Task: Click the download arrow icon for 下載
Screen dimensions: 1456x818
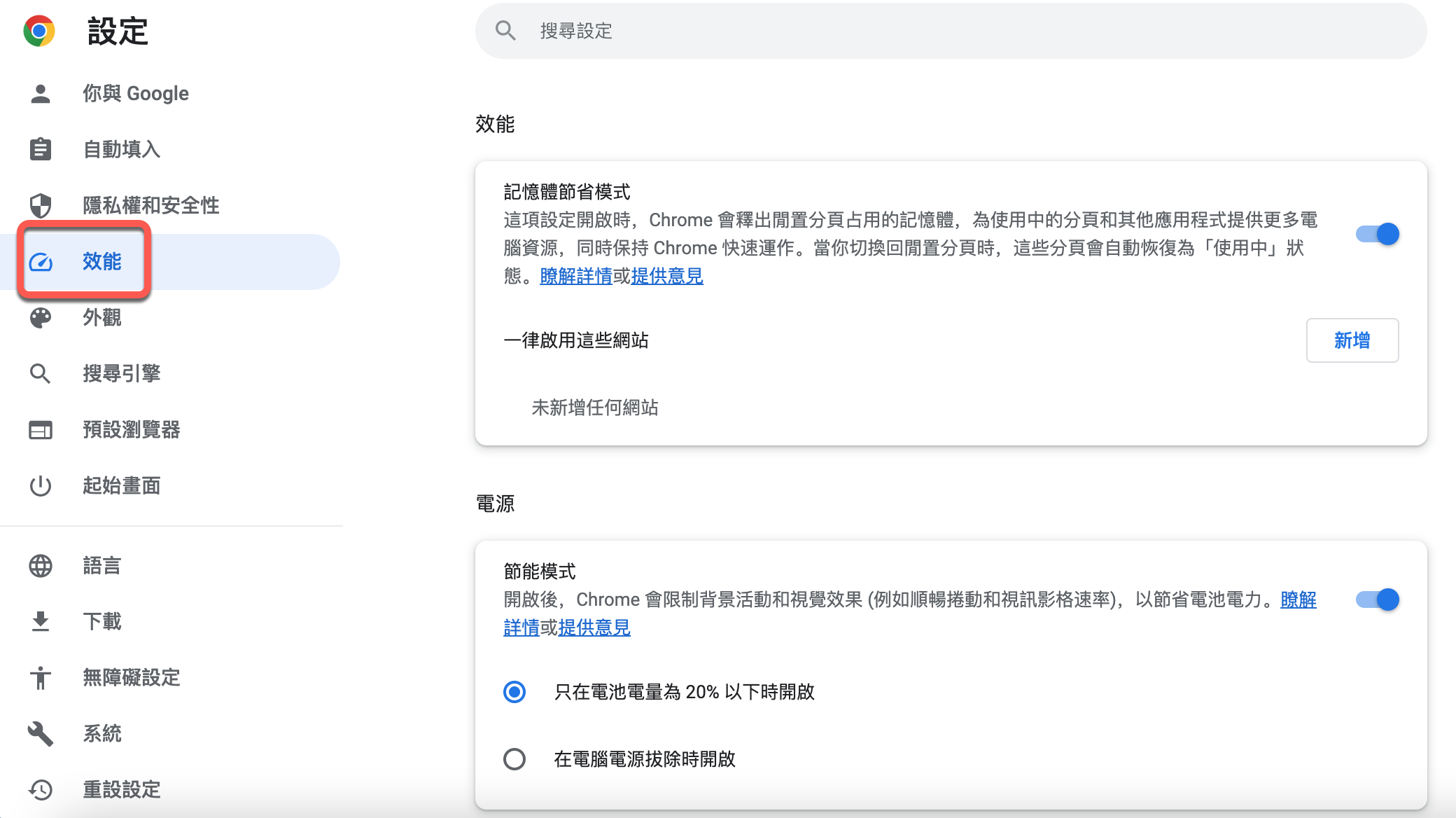Action: (x=41, y=621)
